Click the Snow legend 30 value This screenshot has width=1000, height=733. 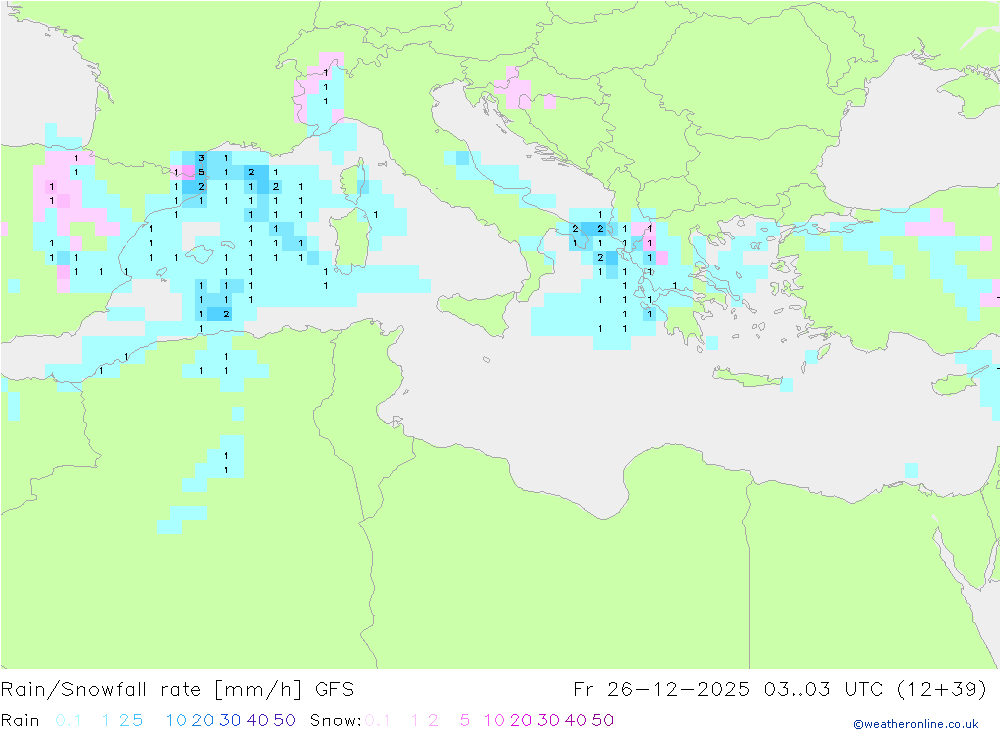point(548,720)
